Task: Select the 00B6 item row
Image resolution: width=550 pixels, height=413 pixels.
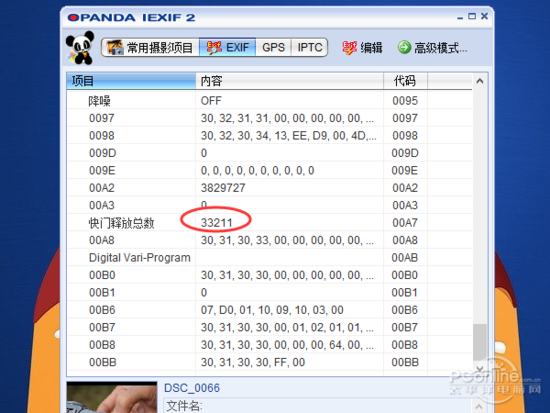Action: click(x=269, y=310)
